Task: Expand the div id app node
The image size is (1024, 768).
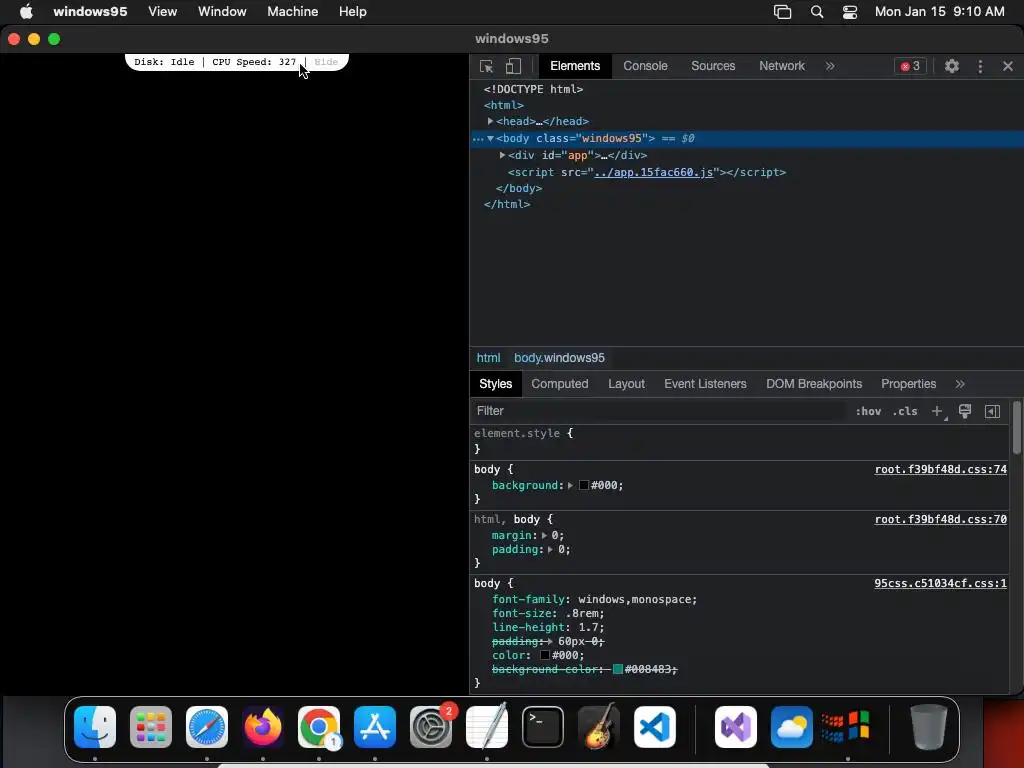Action: pos(502,155)
